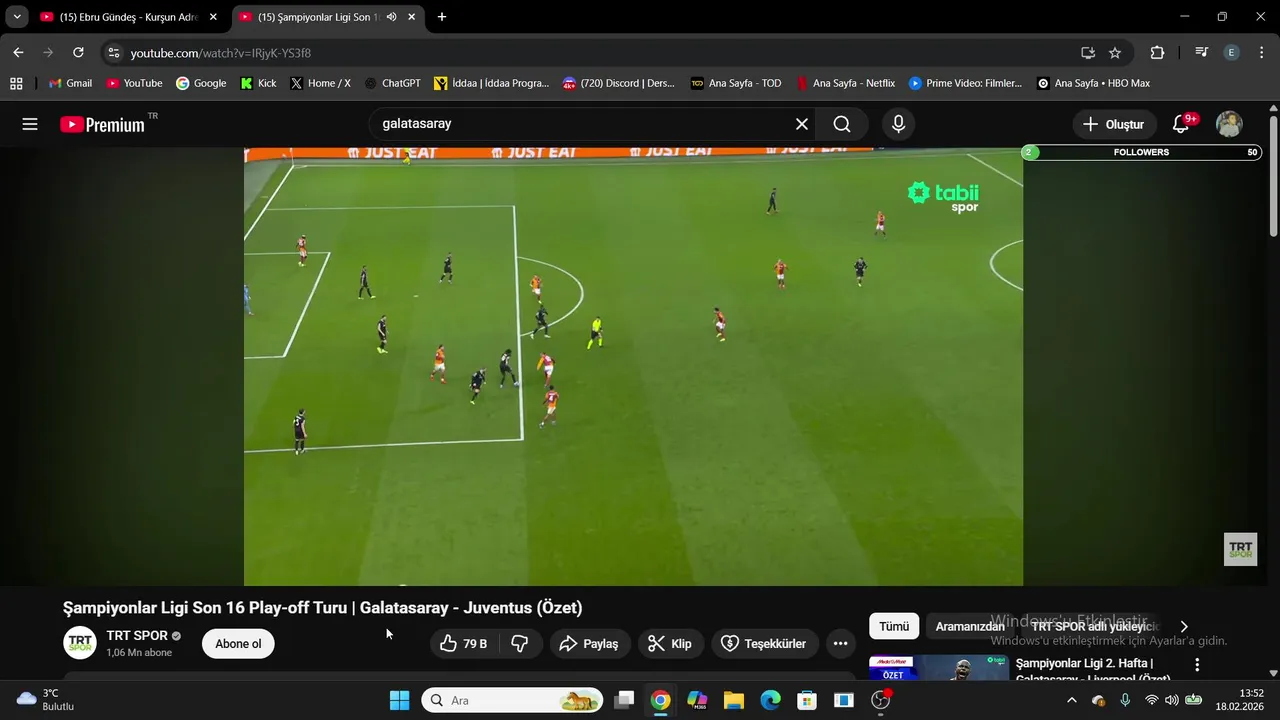This screenshot has width=1280, height=720.
Task: Open the ChatGPT bookmark
Action: (x=392, y=83)
